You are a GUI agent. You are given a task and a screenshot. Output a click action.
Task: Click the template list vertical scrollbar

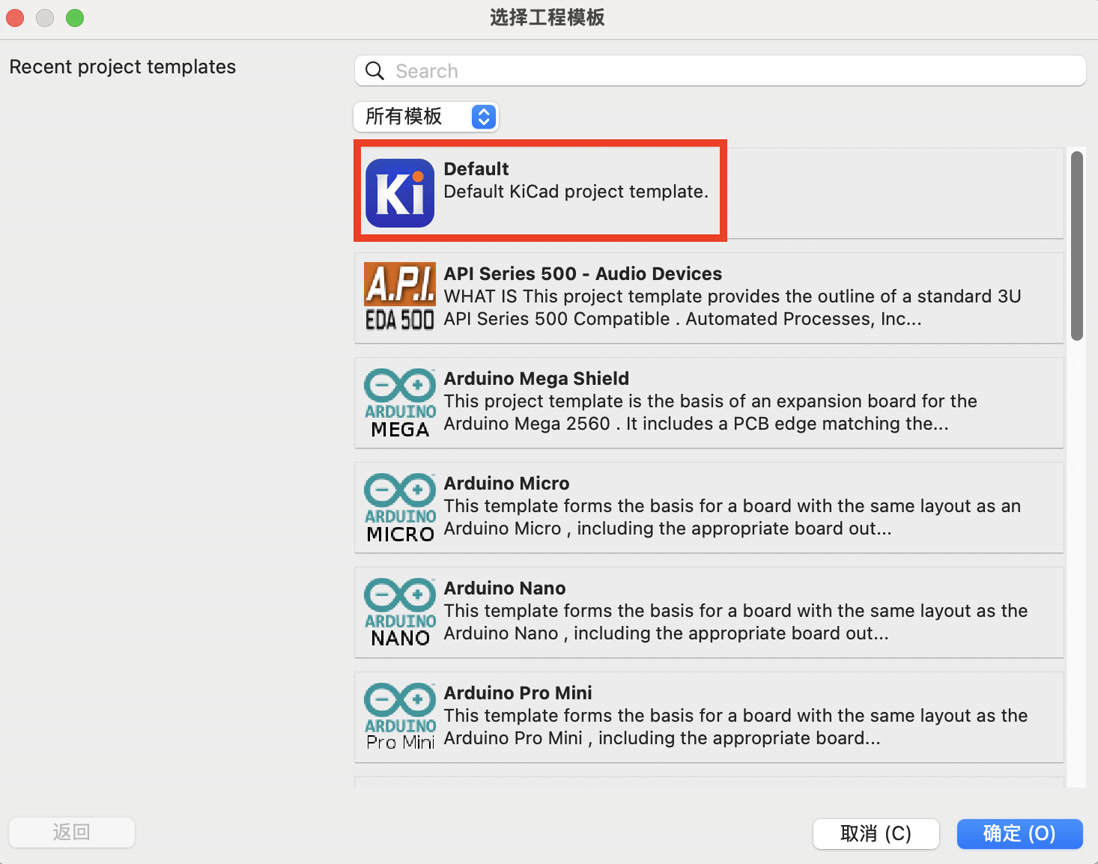[1076, 246]
